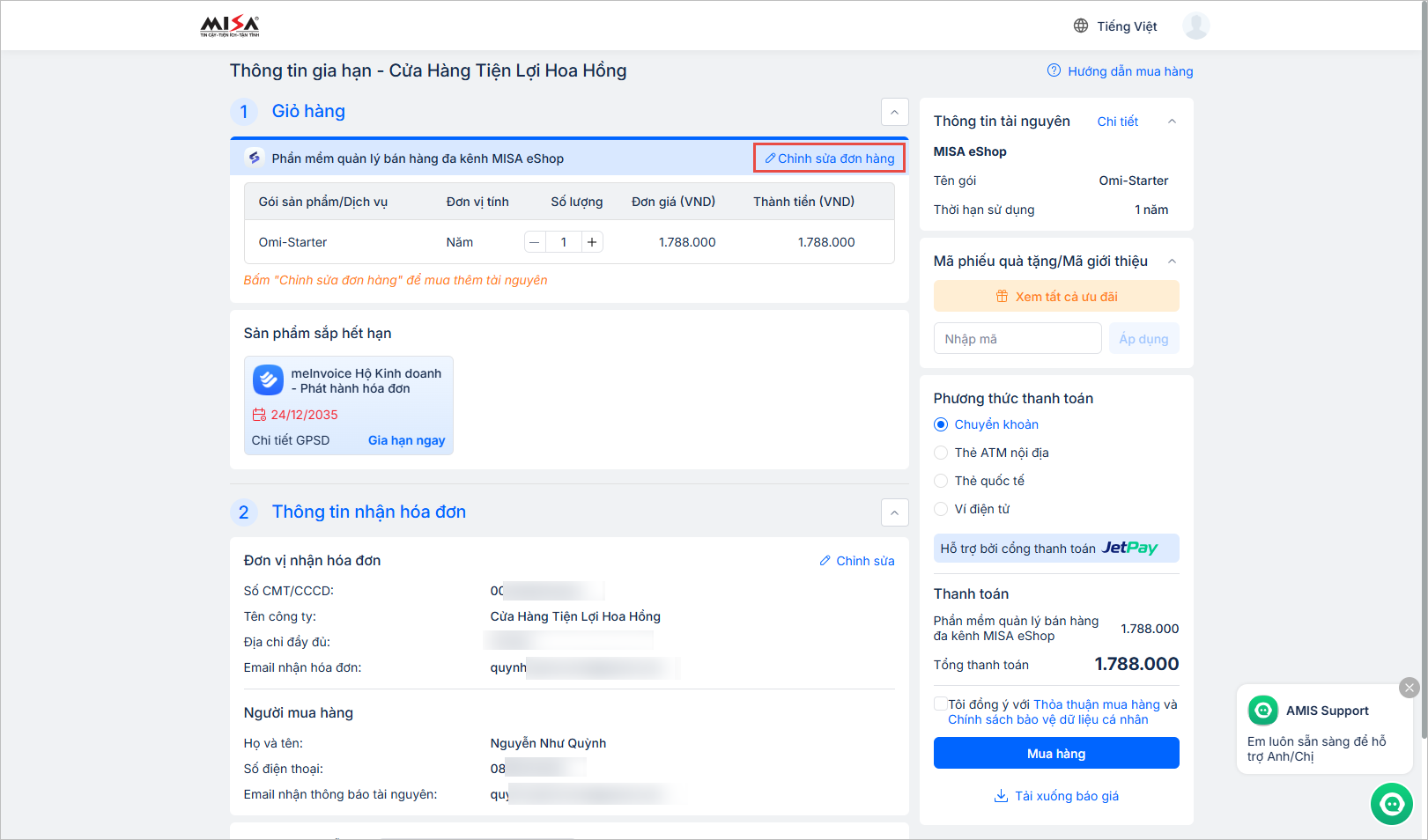Decrease Omi-Starter quantity with minus
This screenshot has height=840, width=1428.
click(535, 242)
